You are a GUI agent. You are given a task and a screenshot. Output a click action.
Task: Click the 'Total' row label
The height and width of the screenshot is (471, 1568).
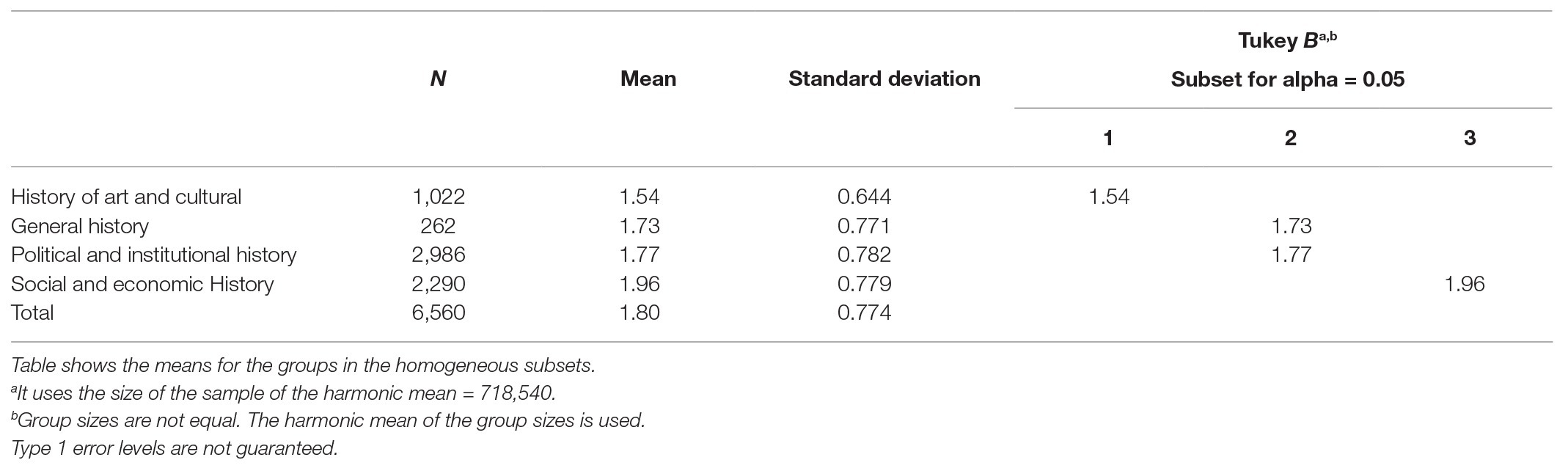tap(32, 313)
